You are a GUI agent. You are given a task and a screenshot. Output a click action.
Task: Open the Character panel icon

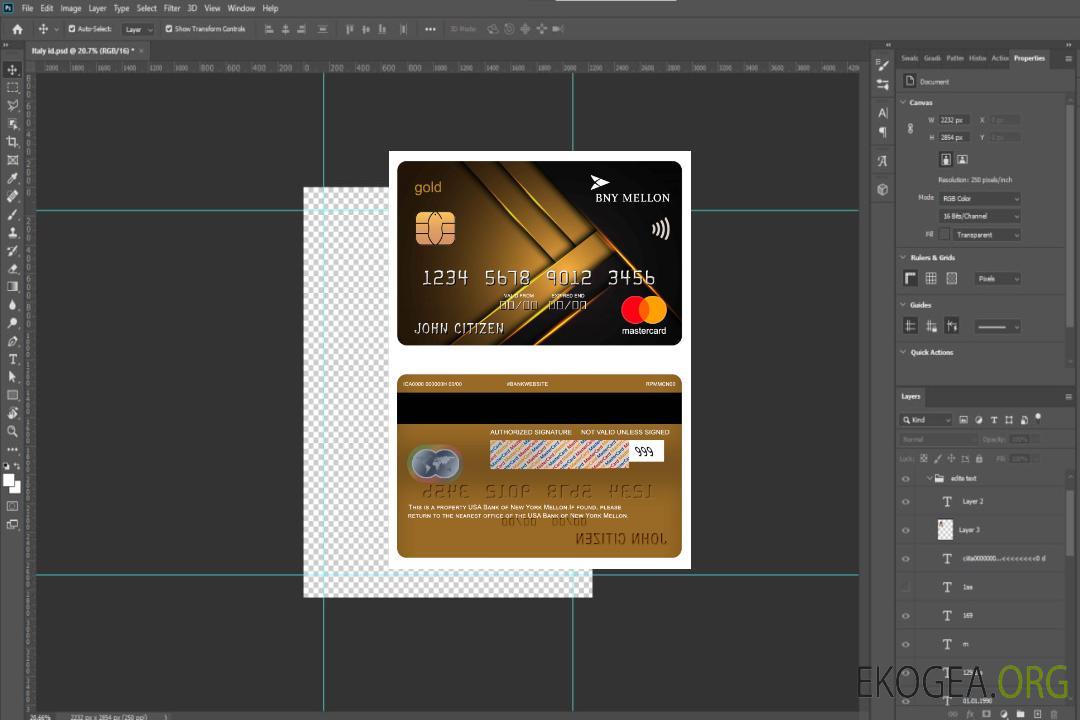[882, 112]
